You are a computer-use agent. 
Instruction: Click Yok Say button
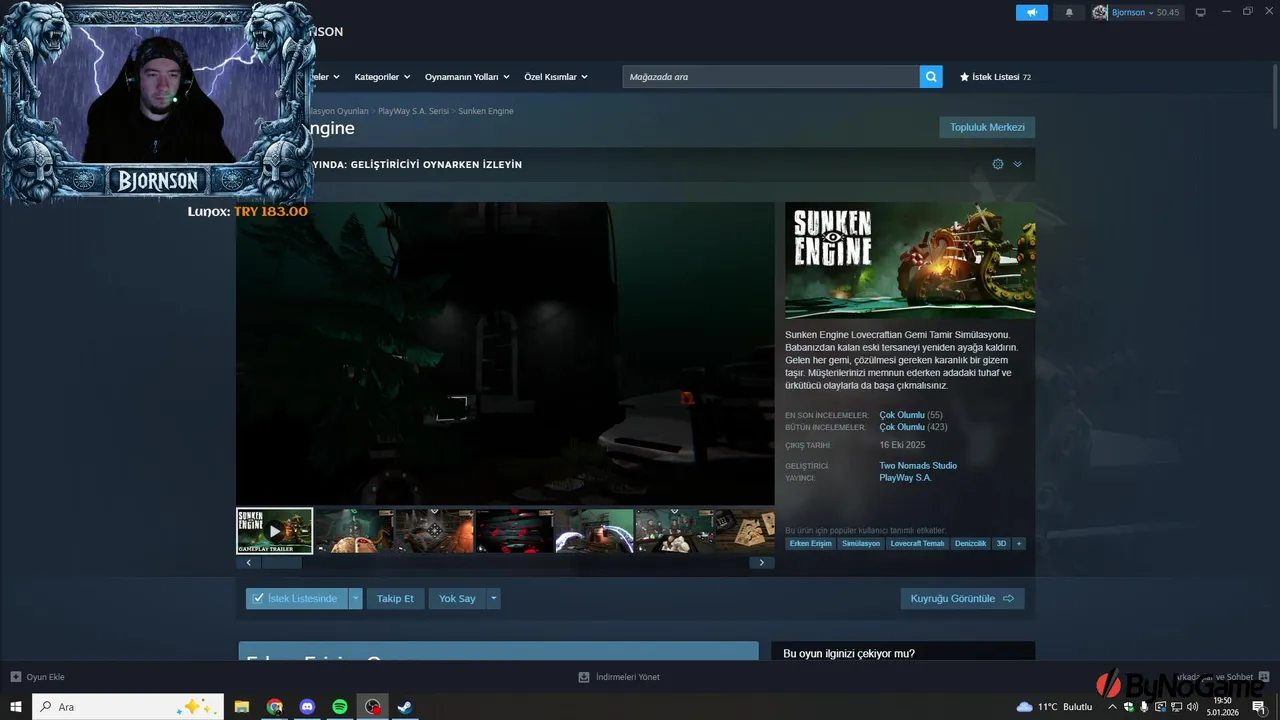pyautogui.click(x=457, y=599)
